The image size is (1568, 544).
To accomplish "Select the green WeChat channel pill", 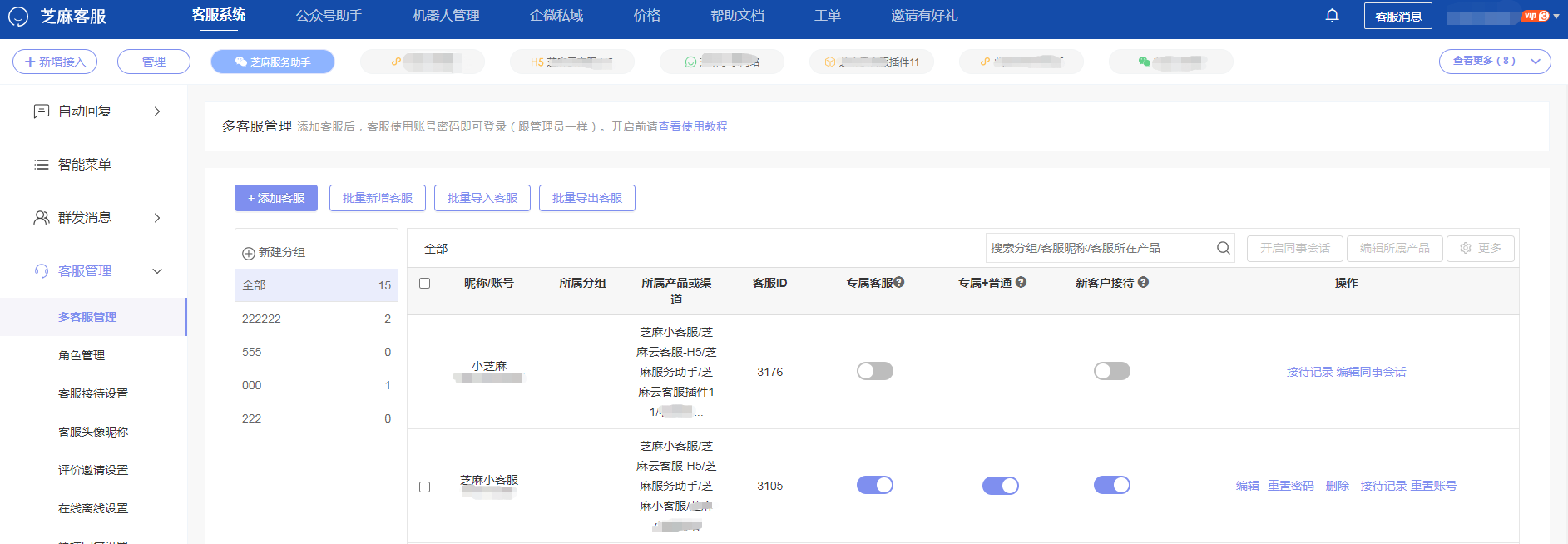I will pos(1171,62).
